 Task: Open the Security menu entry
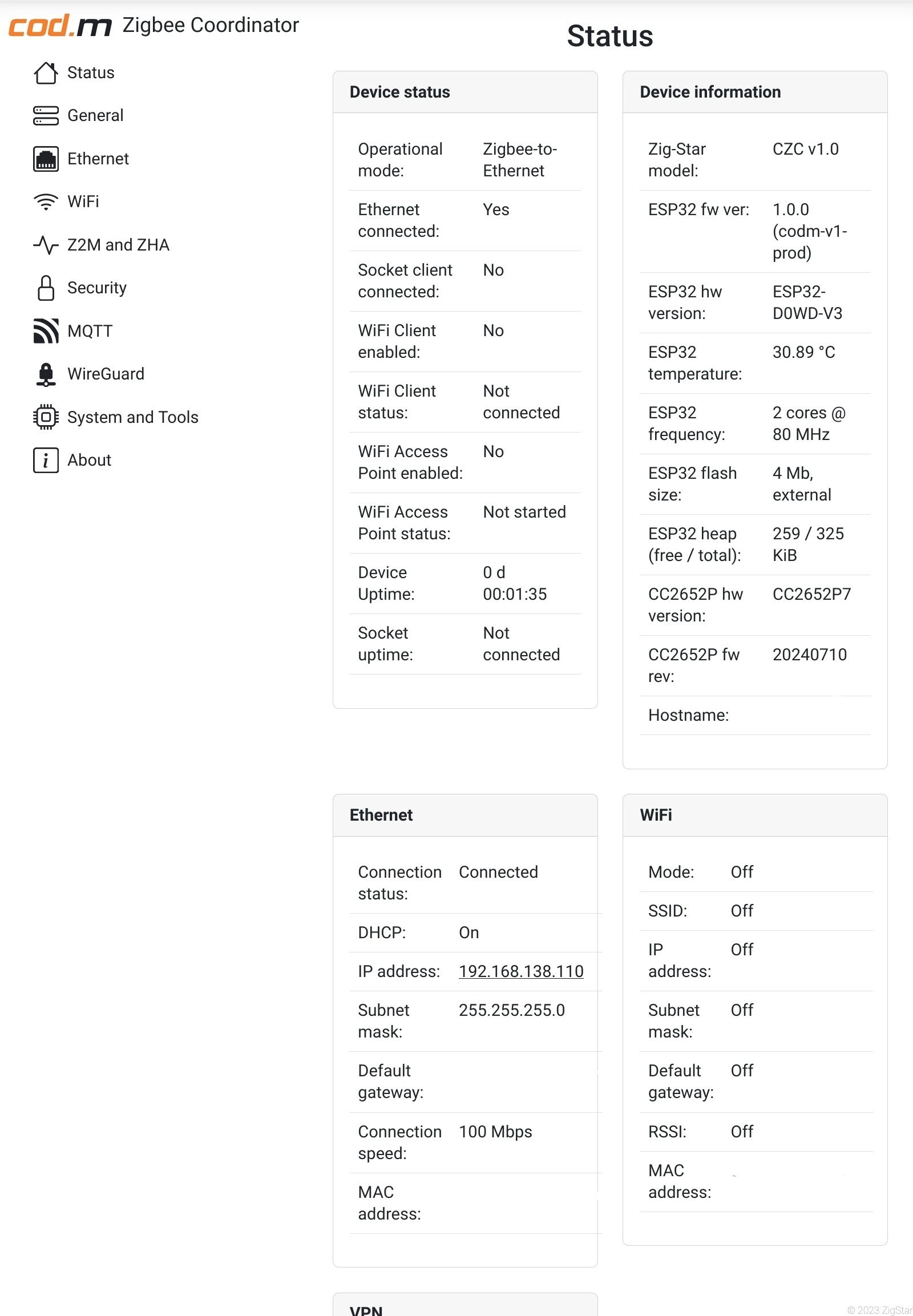pyautogui.click(x=96, y=288)
